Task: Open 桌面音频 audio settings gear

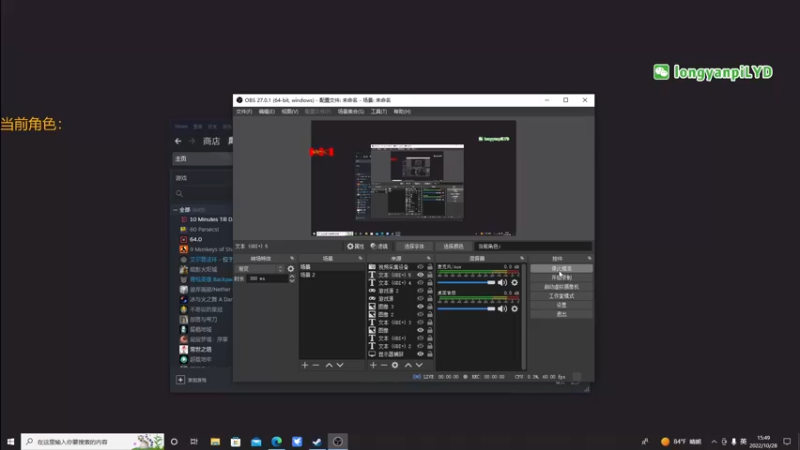Action: point(514,309)
